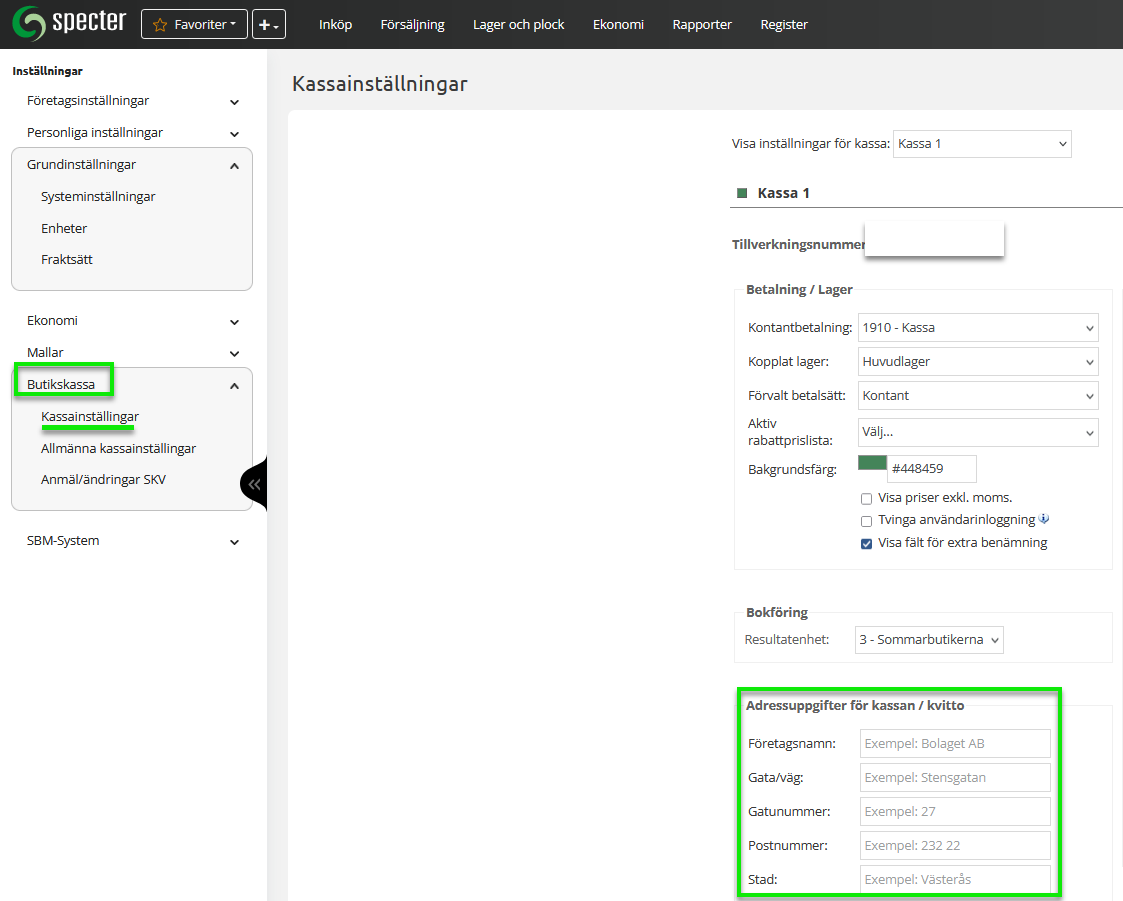Click the green Bakgrundsfärg color swatch

point(872,463)
